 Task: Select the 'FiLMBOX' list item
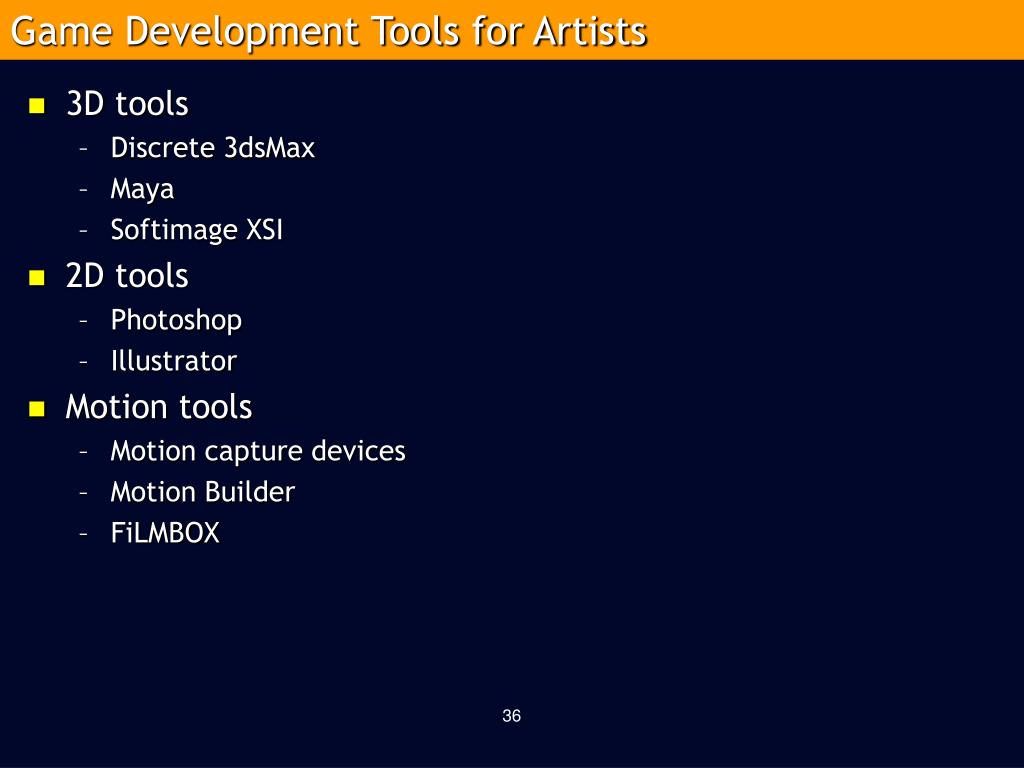pyautogui.click(x=165, y=533)
